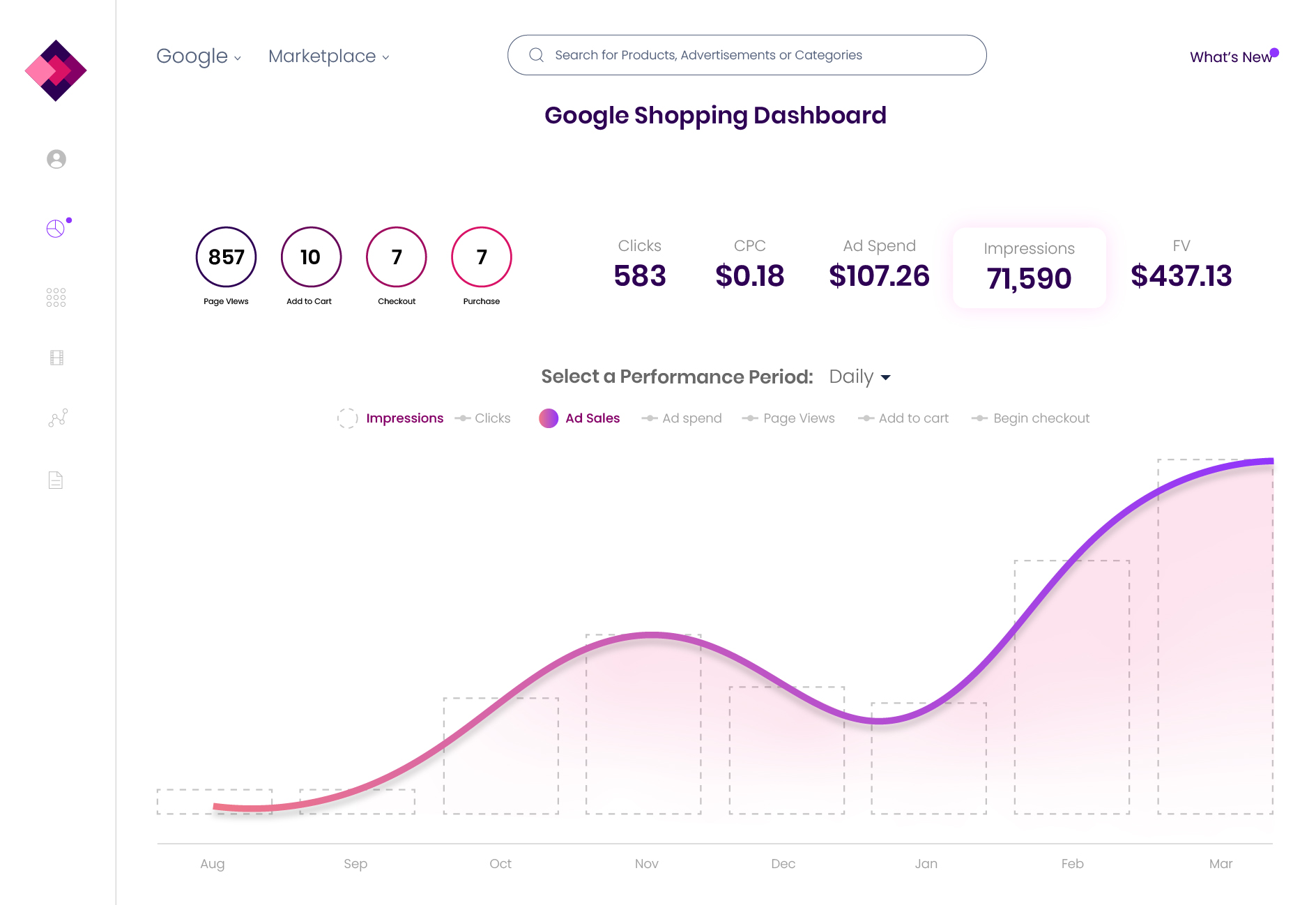Click the Aug dashed bar
This screenshot has height=905, width=1316.
[215, 802]
